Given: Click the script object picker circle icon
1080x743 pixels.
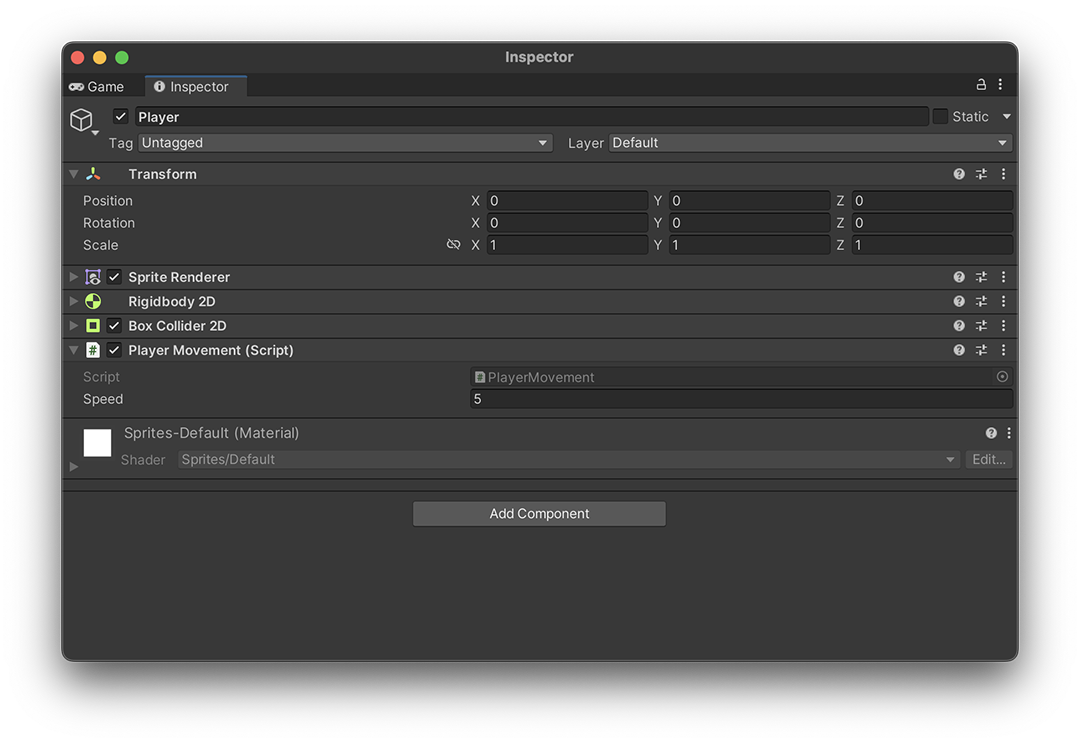Looking at the screenshot, I should 1002,377.
